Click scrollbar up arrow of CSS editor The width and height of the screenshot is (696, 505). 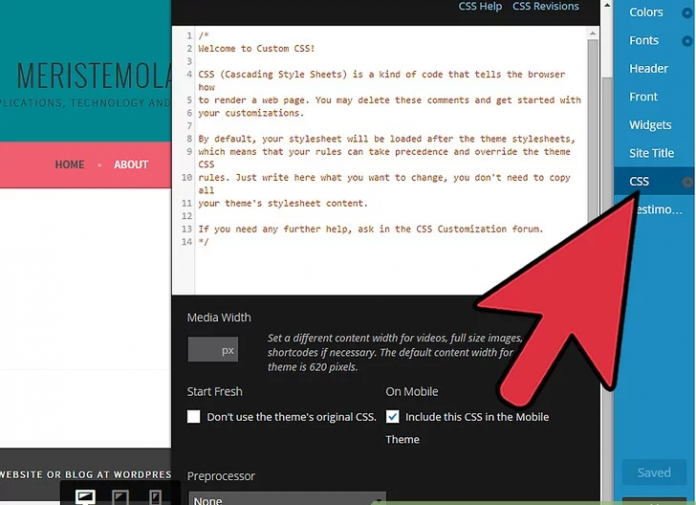[x=593, y=32]
